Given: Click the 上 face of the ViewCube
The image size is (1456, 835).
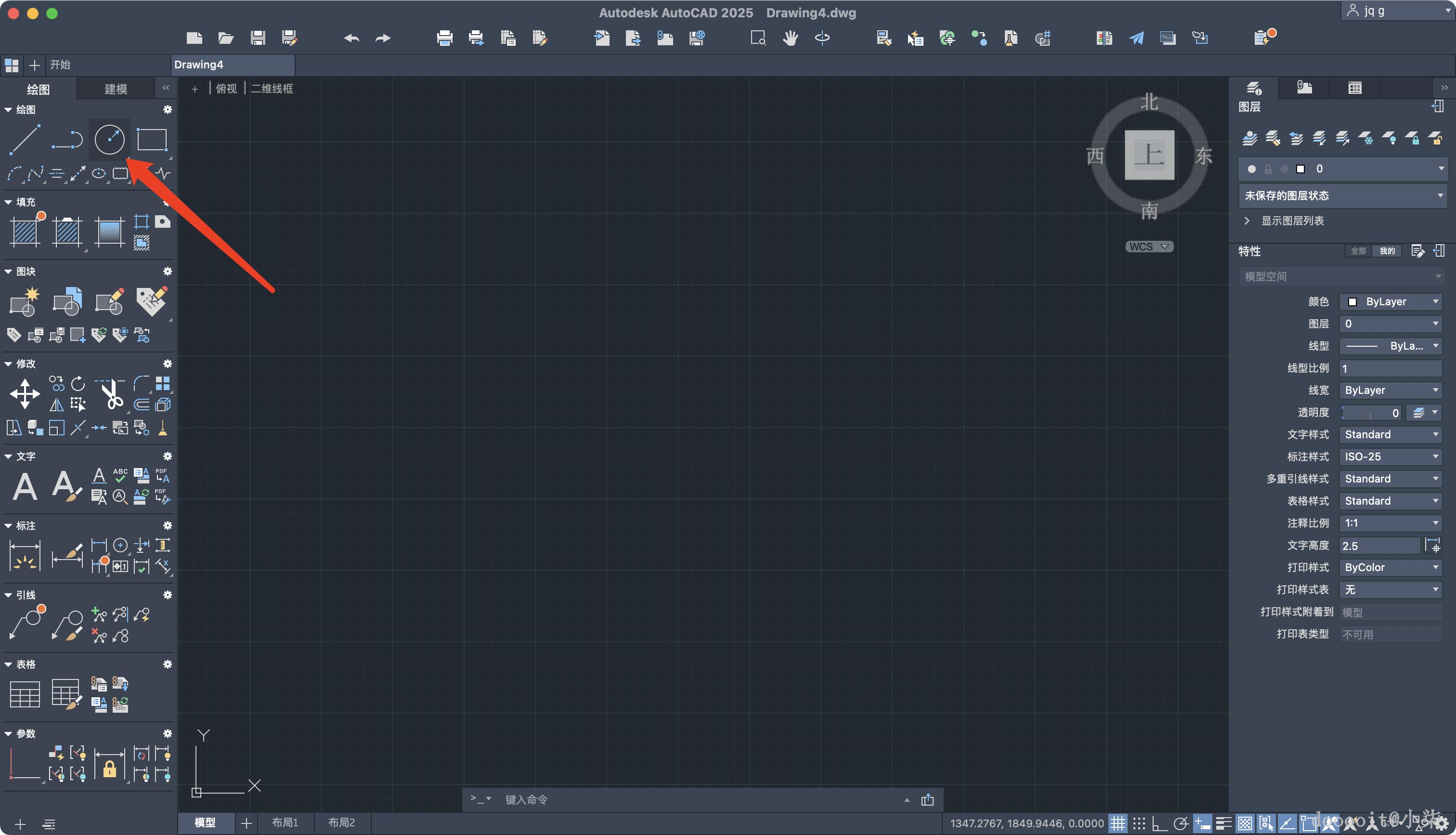Looking at the screenshot, I should 1149,155.
